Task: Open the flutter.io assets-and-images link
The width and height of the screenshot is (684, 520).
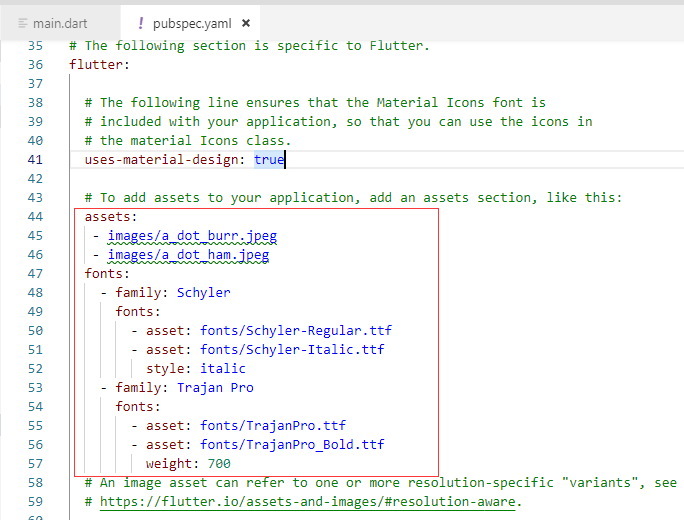Action: click(x=307, y=502)
